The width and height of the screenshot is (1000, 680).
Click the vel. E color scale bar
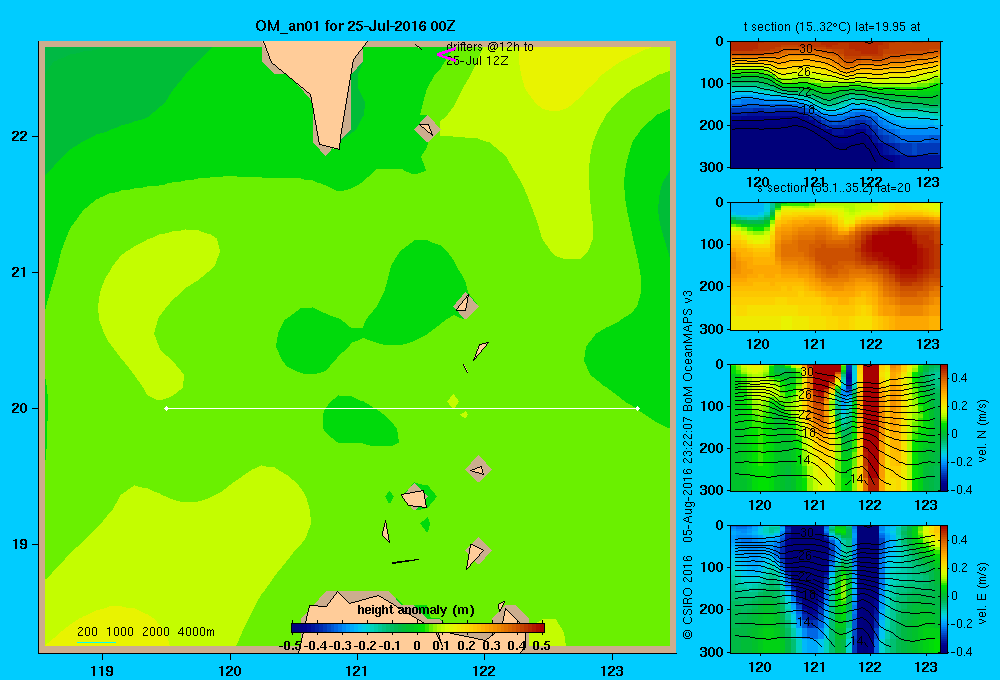[x=944, y=589]
